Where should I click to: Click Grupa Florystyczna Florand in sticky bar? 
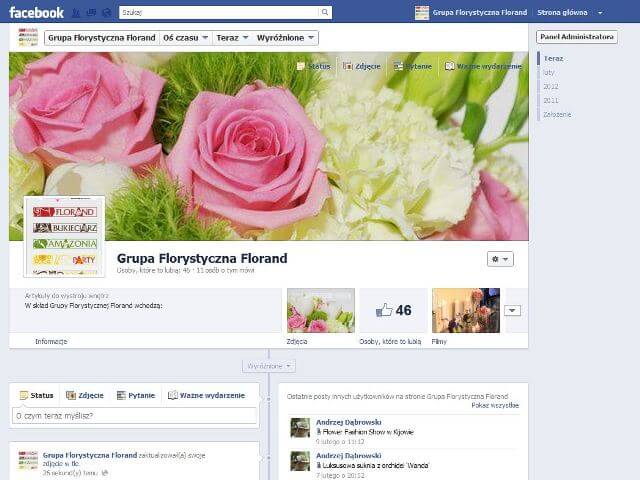(102, 38)
